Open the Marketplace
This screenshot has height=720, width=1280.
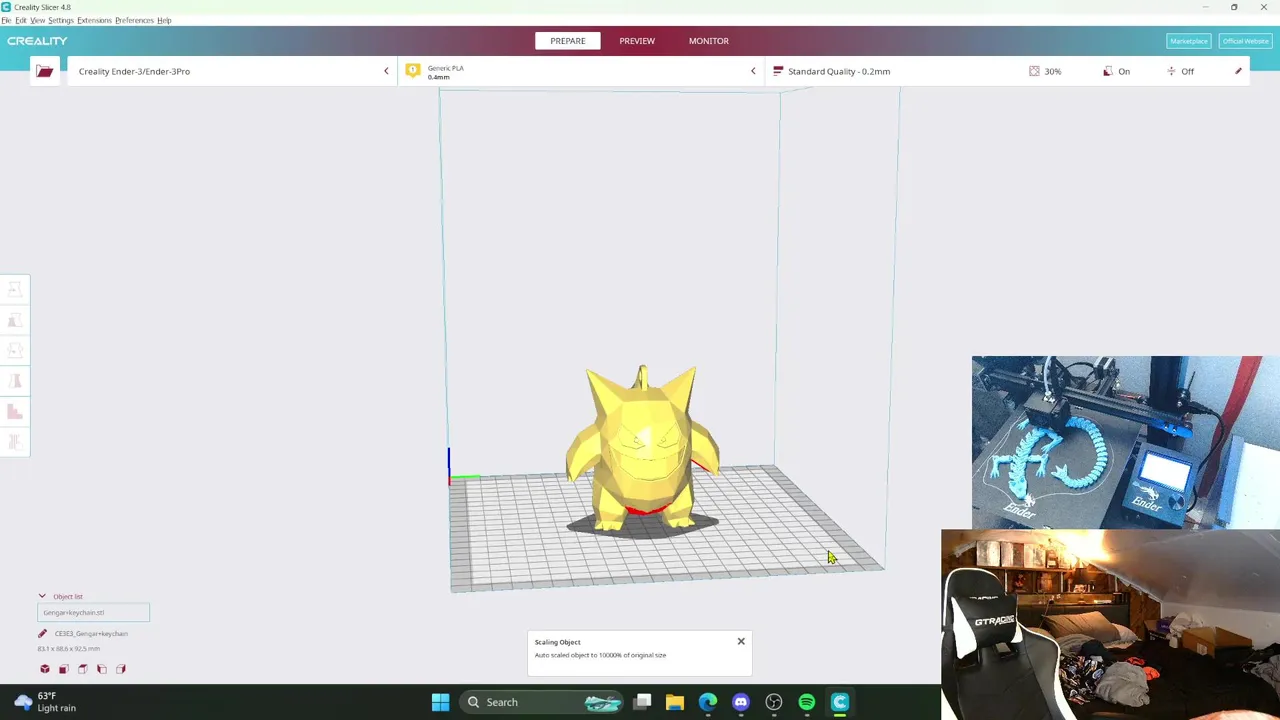point(1188,41)
